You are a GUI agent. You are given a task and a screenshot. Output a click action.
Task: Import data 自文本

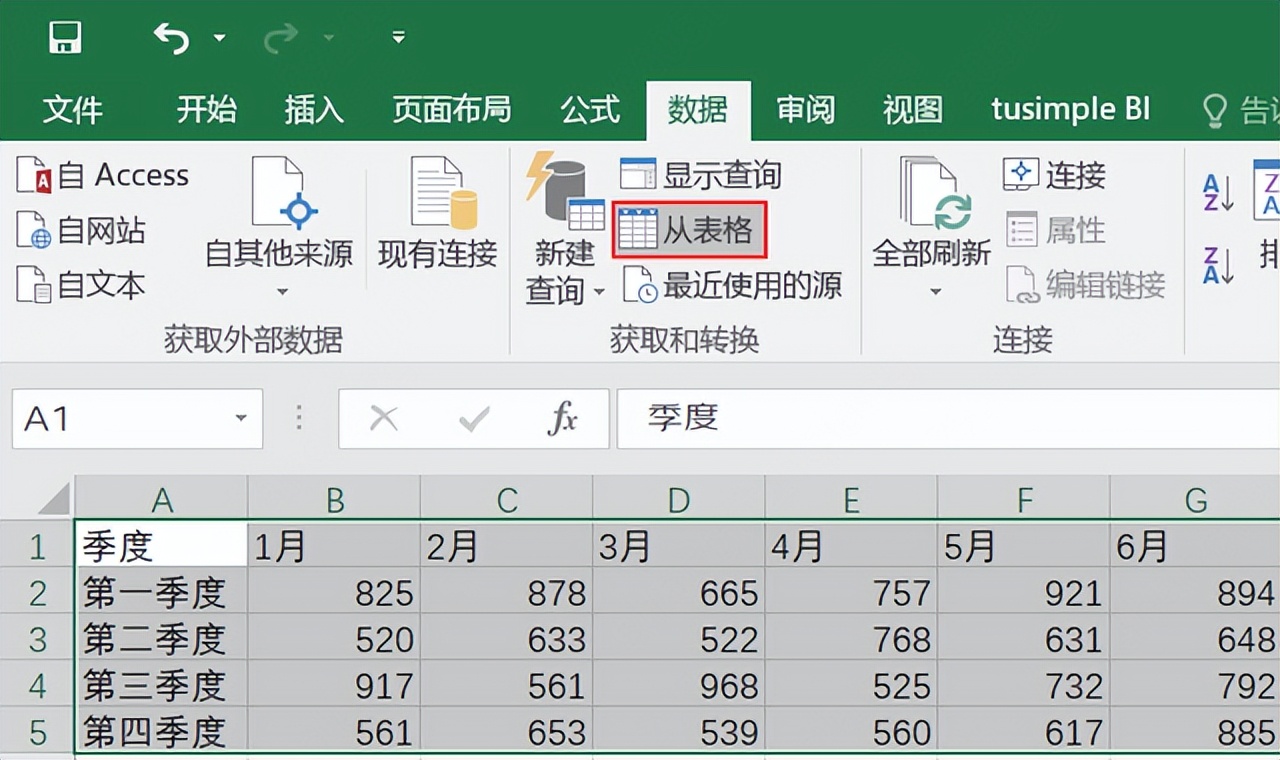click(81, 285)
